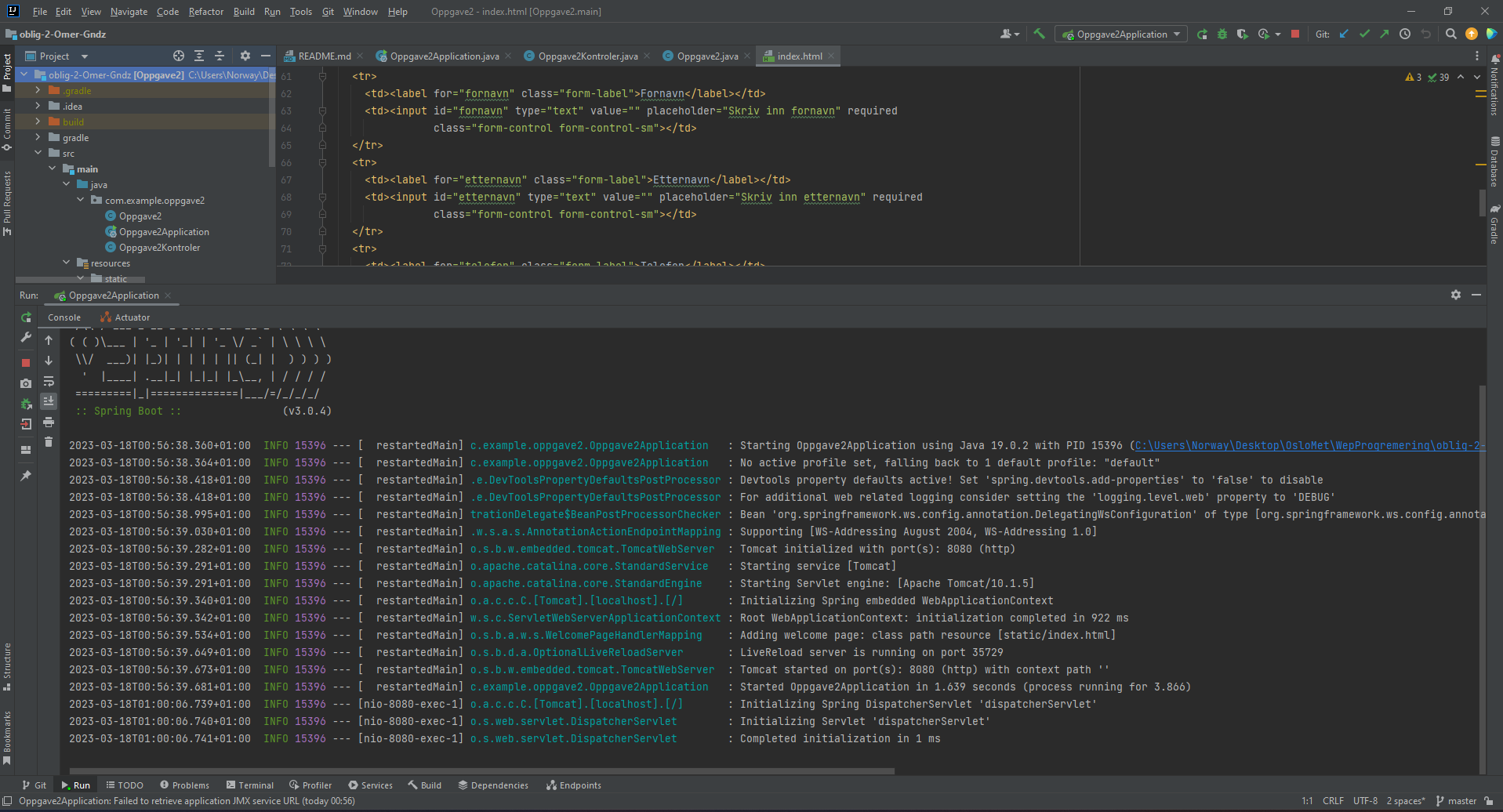Viewport: 1503px width, 812px height.
Task: Open the Endpoints tool window
Action: coord(579,785)
